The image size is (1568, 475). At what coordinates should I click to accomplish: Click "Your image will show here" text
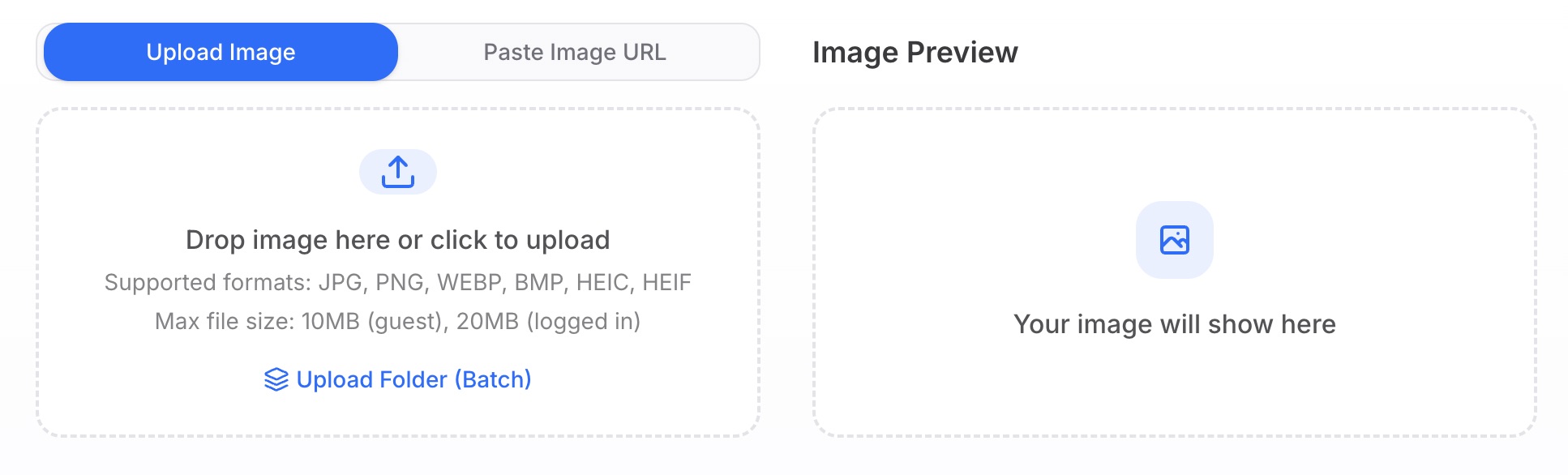(1174, 324)
